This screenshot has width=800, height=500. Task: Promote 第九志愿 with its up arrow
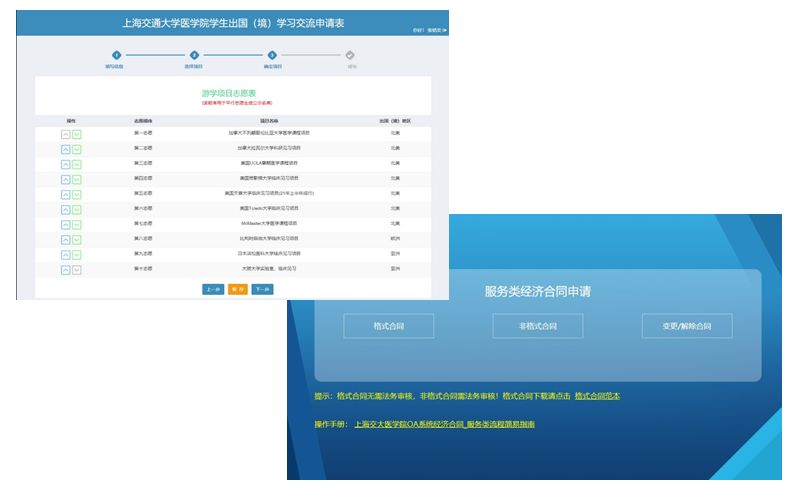(65, 255)
